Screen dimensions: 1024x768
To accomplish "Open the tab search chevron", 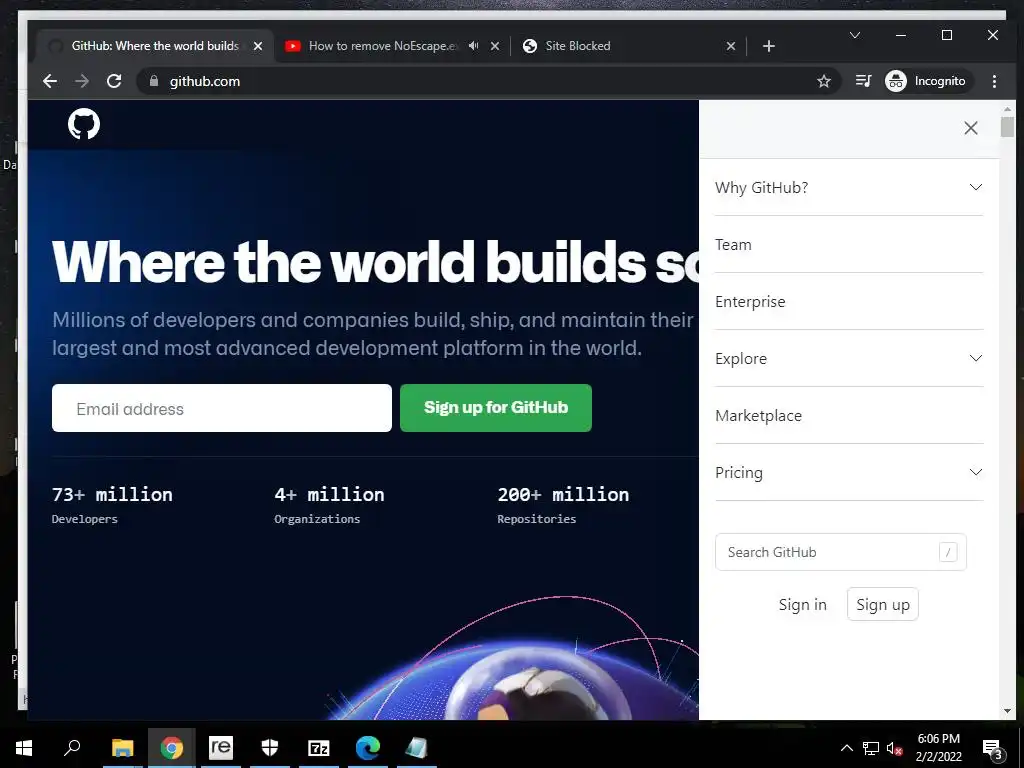I will point(854,35).
